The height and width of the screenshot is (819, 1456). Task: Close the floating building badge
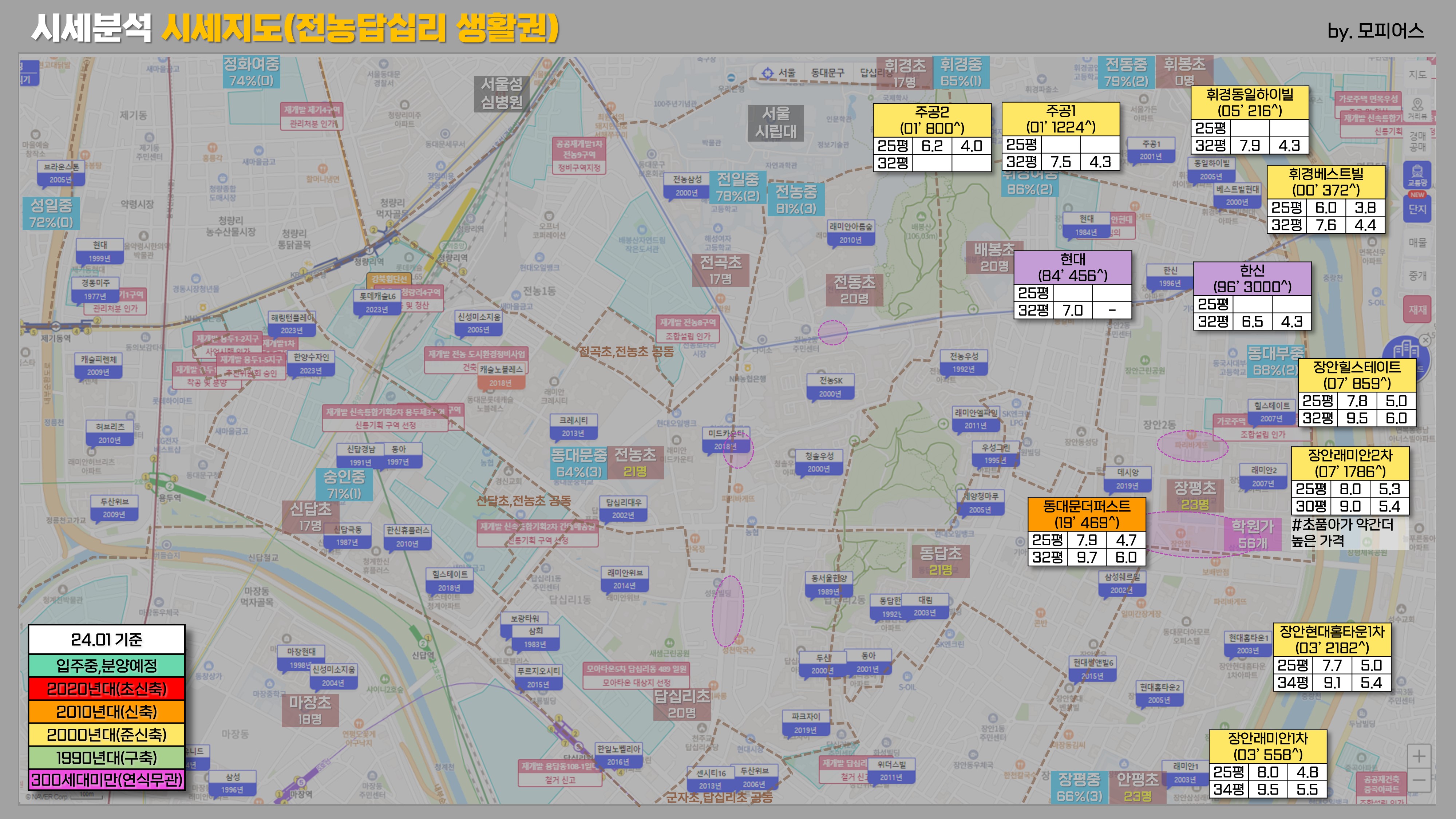1425,340
